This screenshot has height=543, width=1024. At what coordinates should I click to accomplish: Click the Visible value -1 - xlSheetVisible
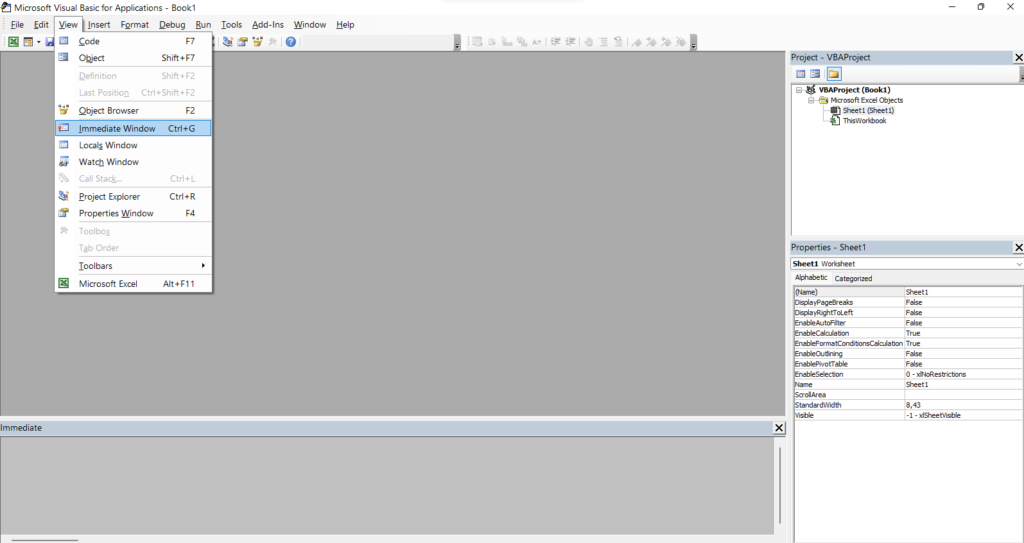[x=963, y=416]
